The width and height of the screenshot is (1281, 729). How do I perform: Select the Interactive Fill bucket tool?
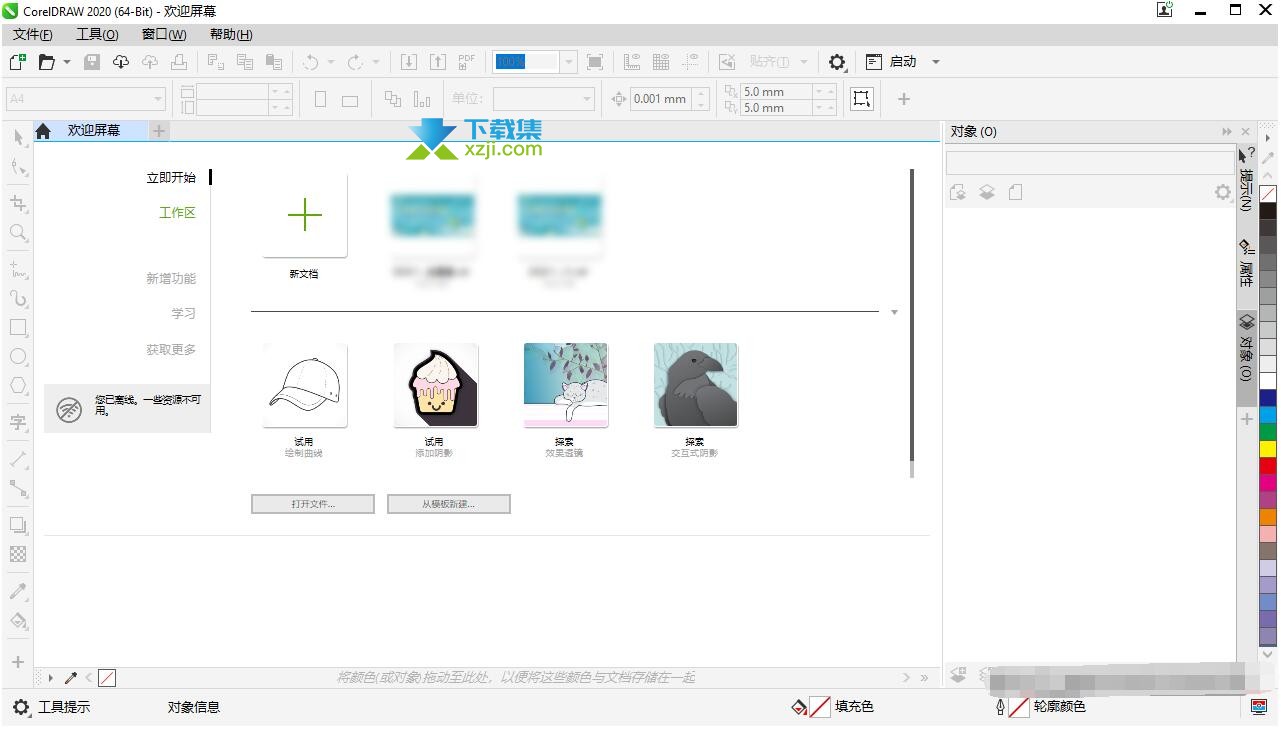pos(18,621)
